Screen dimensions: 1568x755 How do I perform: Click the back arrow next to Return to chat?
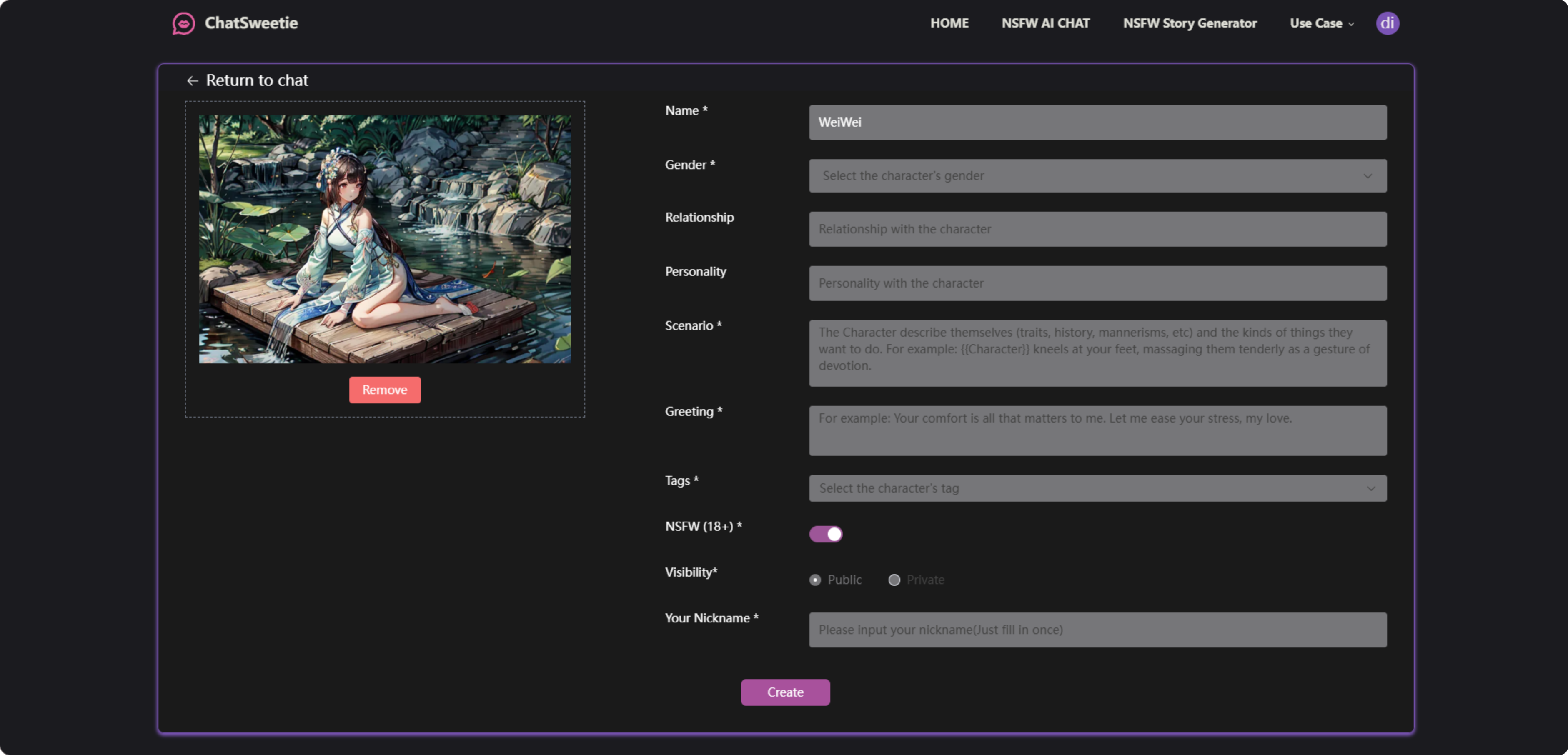[x=193, y=80]
